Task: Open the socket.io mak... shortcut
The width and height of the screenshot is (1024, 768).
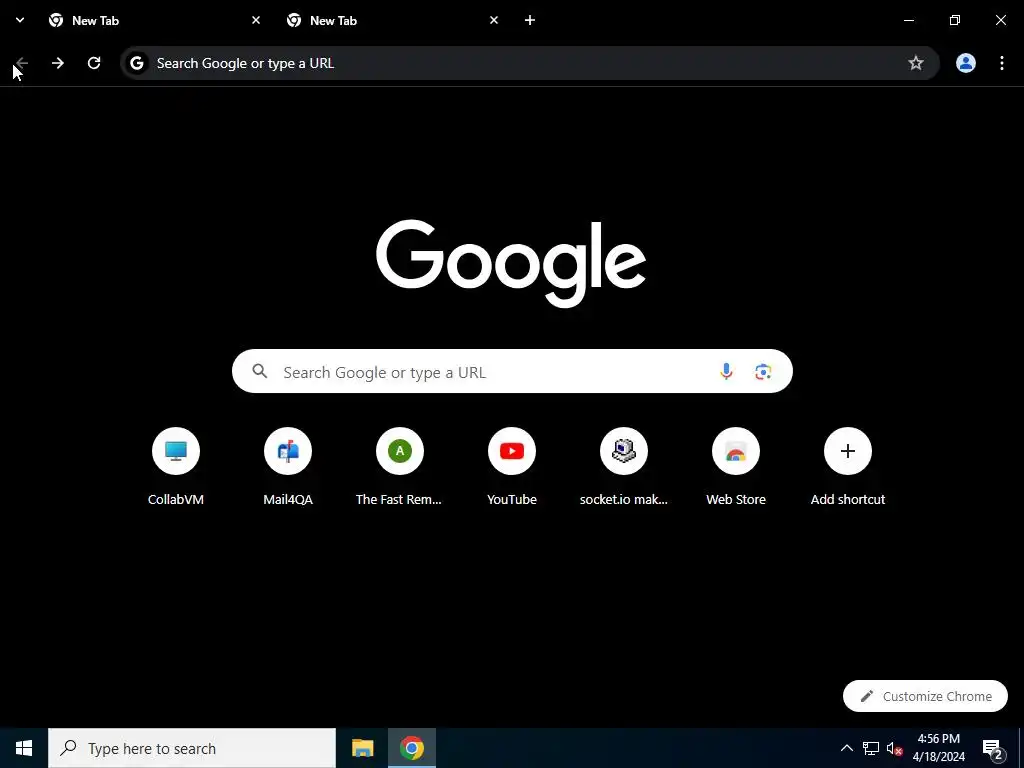Action: point(624,466)
